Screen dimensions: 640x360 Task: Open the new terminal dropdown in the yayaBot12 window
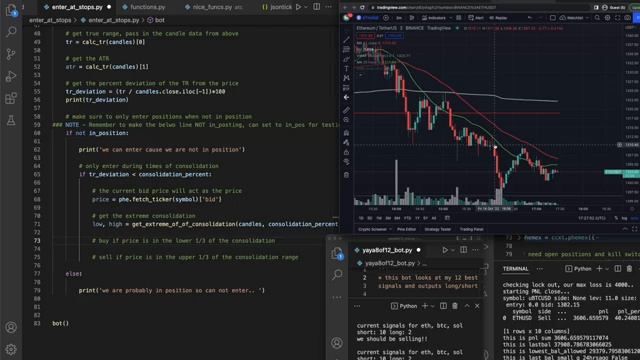(432, 306)
